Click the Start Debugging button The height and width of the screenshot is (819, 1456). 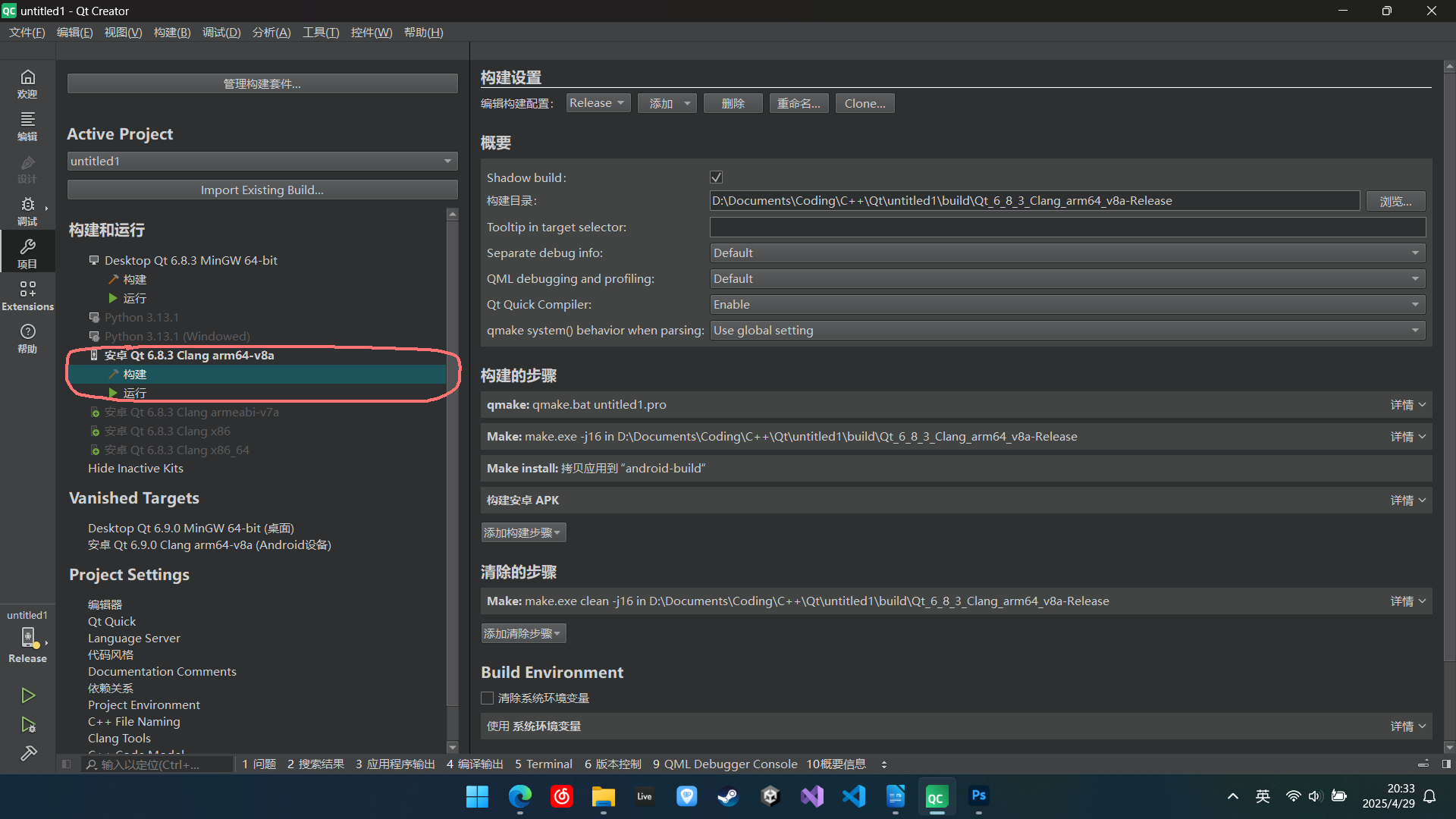(28, 725)
